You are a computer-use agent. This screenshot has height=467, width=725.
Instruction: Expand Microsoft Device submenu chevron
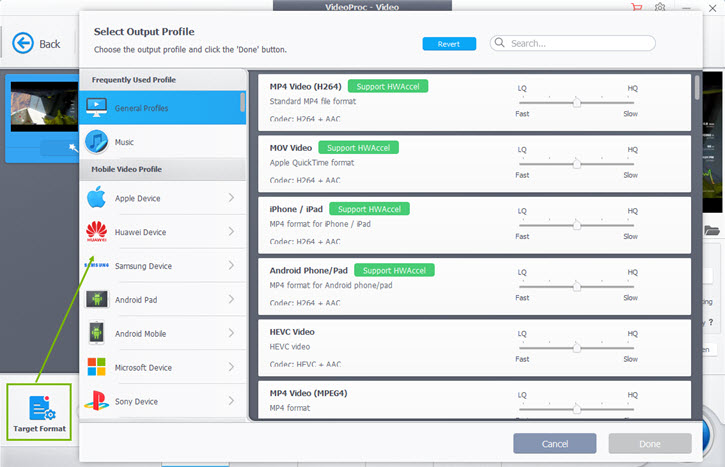(231, 367)
